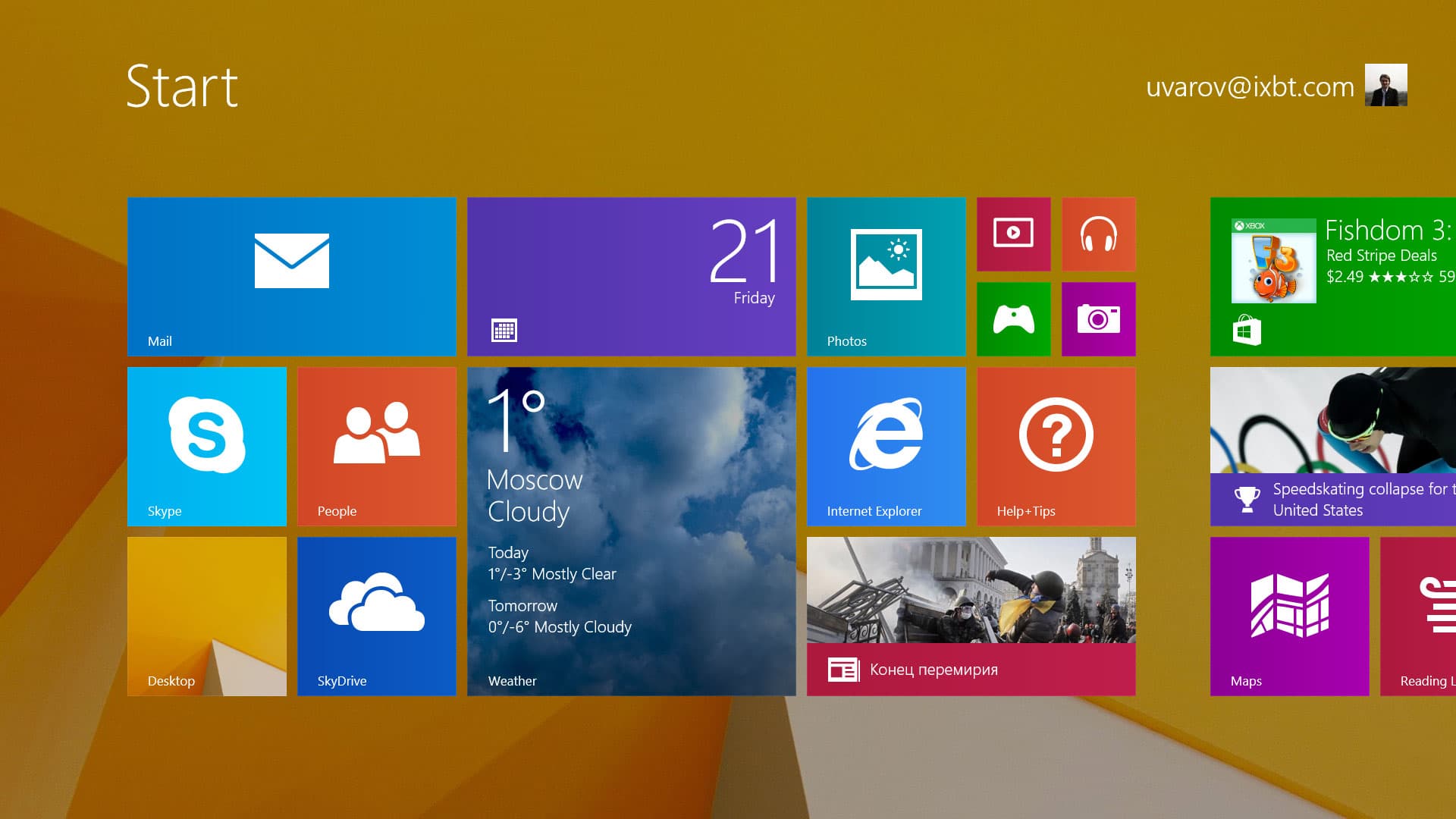Open the Camera small tile
The image size is (1456, 819).
click(1098, 318)
